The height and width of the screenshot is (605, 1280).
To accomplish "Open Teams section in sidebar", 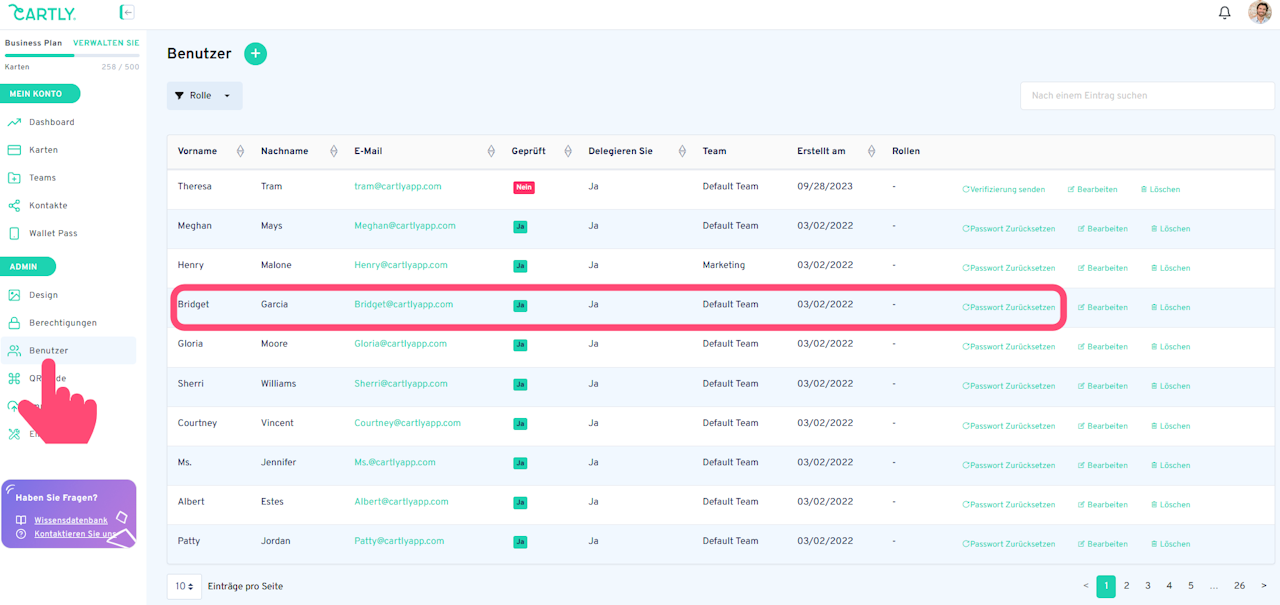I will [x=42, y=178].
